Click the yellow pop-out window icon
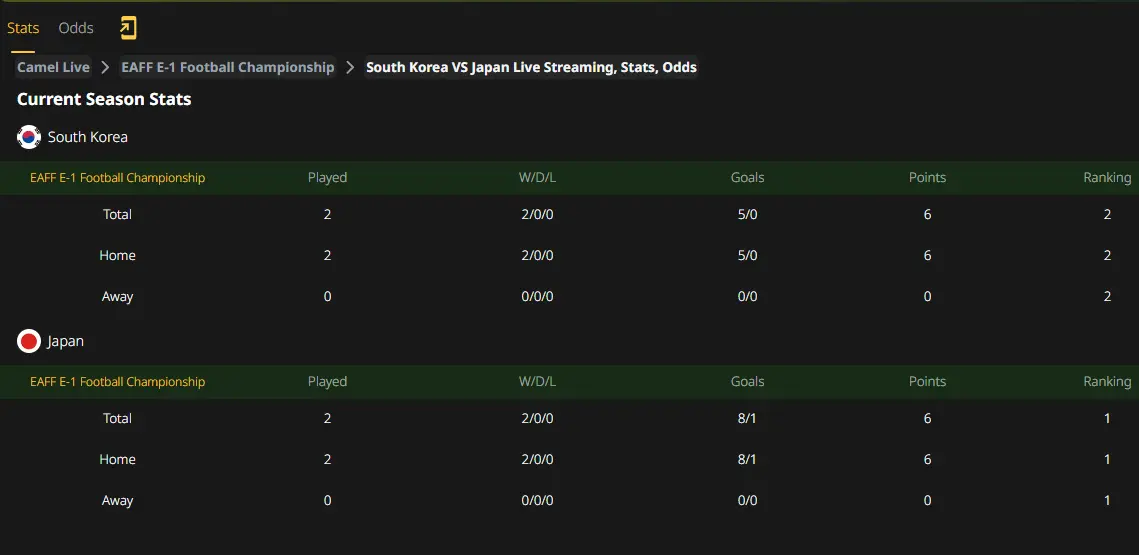 tap(128, 28)
